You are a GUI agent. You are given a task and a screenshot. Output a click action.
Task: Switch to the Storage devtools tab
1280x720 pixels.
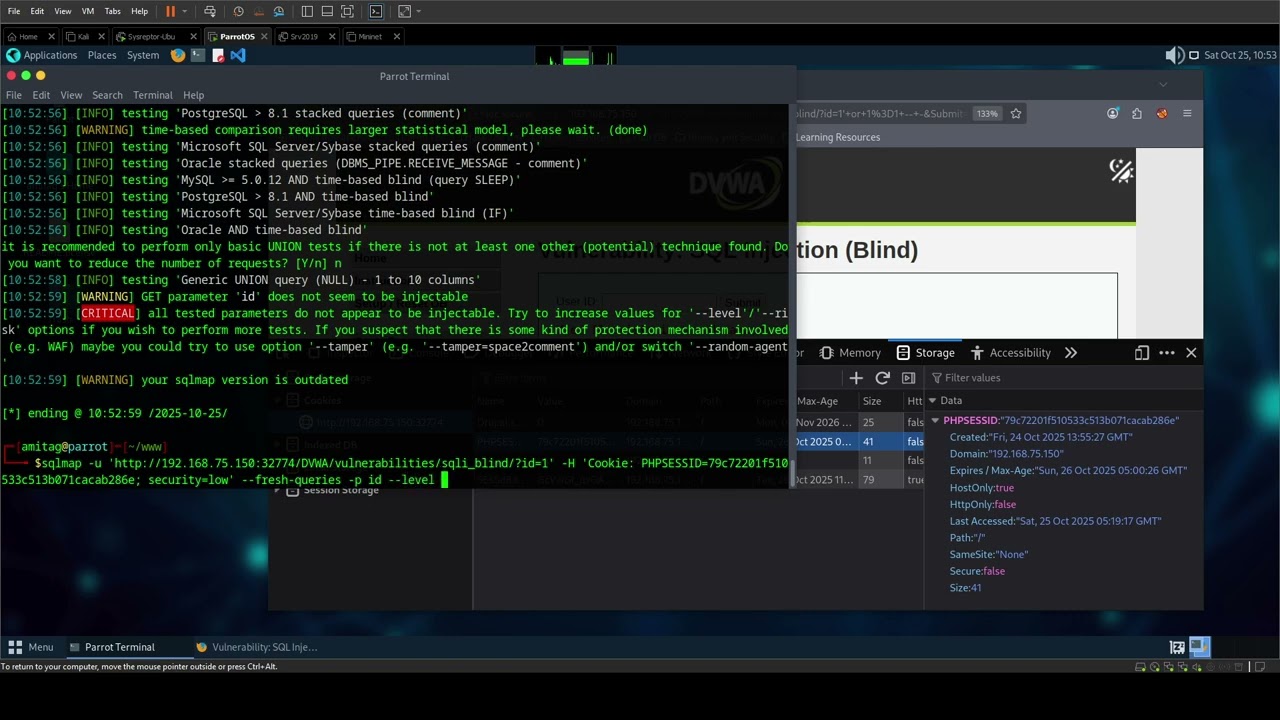coord(925,353)
